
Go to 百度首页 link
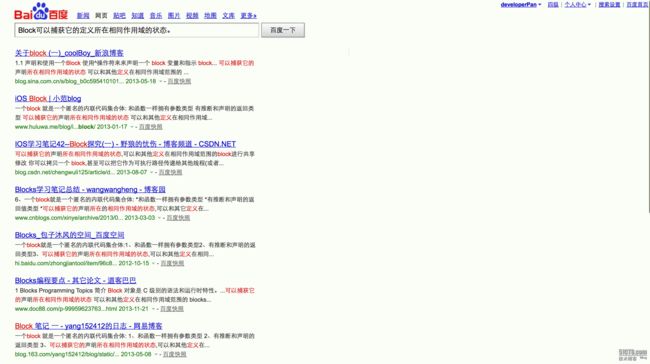click(637, 5)
